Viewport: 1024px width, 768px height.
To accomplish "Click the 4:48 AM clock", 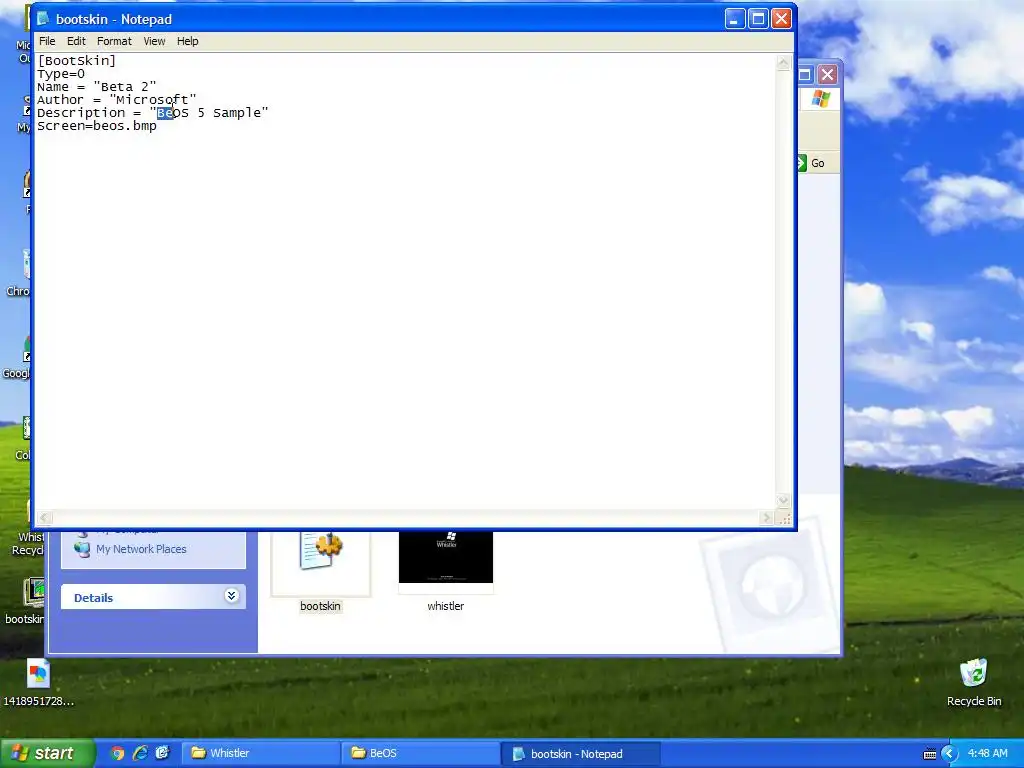I will 987,754.
